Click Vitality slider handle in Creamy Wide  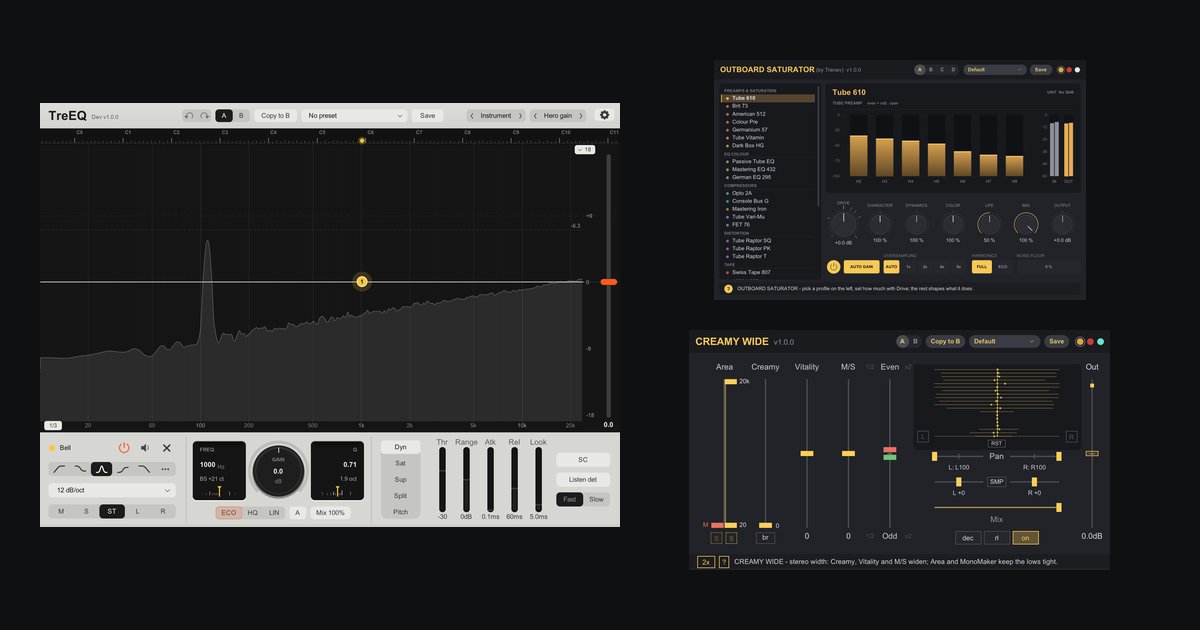click(x=807, y=454)
